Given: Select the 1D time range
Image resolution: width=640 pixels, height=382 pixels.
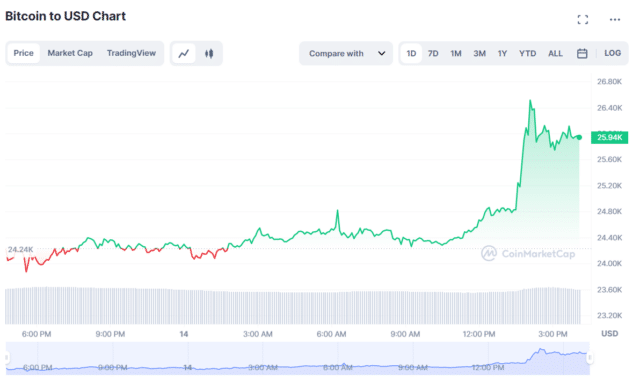Looking at the screenshot, I should (x=411, y=53).
